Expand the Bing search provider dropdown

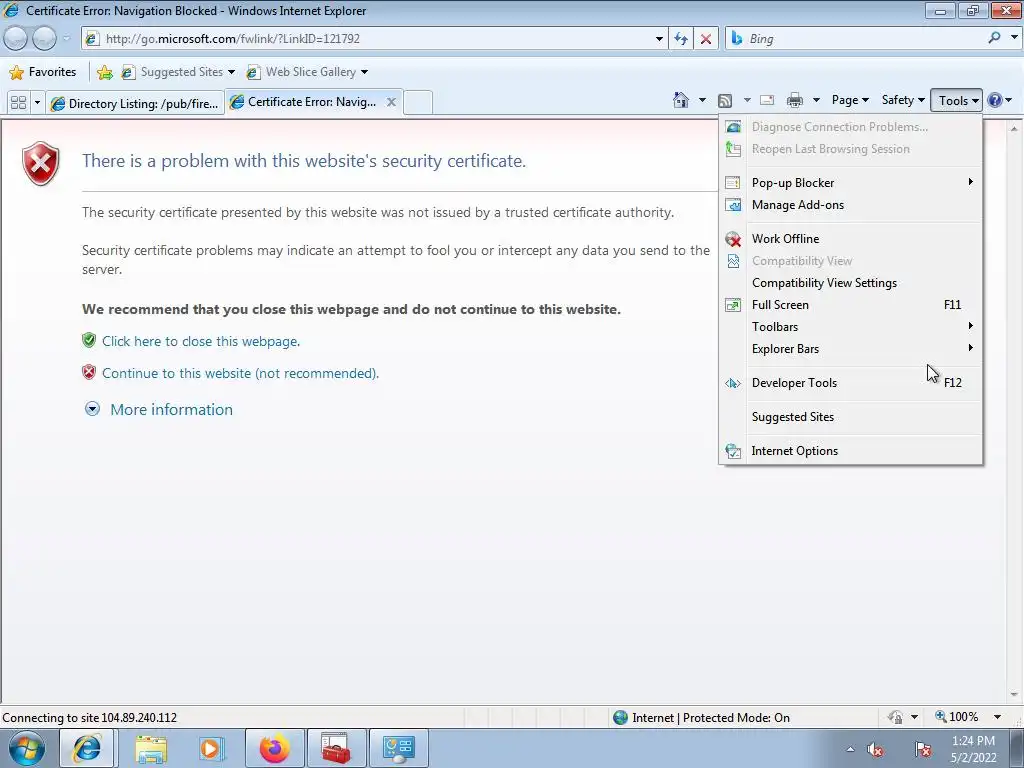click(x=1014, y=38)
